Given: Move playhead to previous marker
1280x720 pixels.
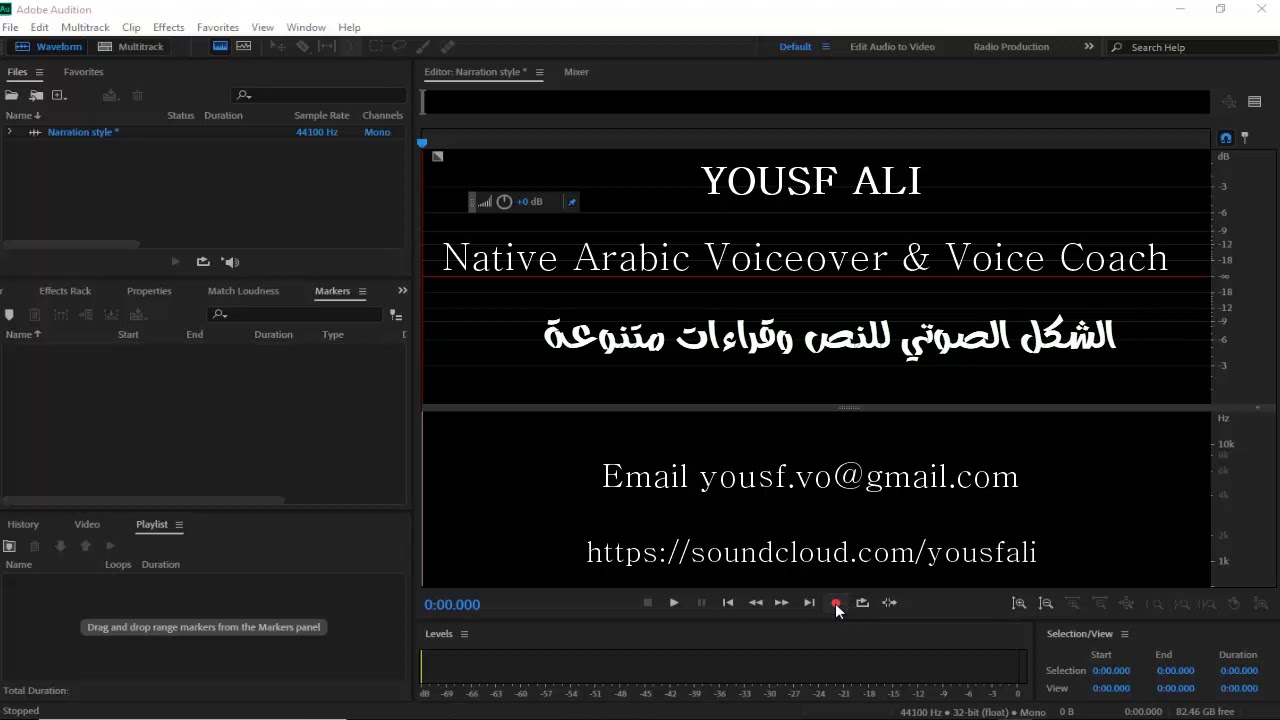Looking at the screenshot, I should pyautogui.click(x=728, y=603).
